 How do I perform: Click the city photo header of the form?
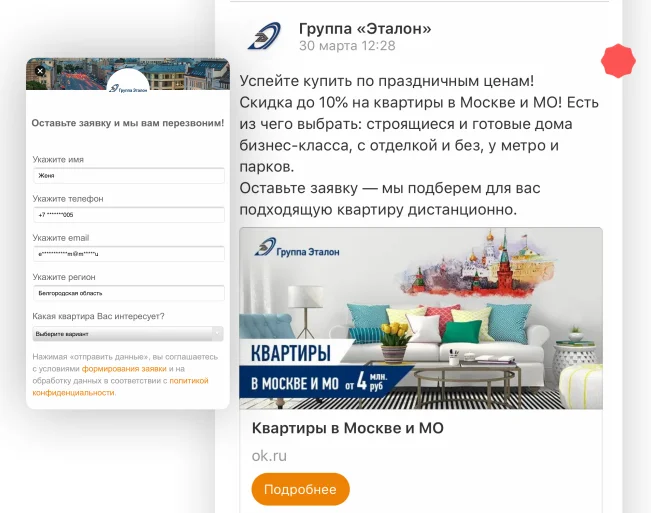[x=128, y=74]
